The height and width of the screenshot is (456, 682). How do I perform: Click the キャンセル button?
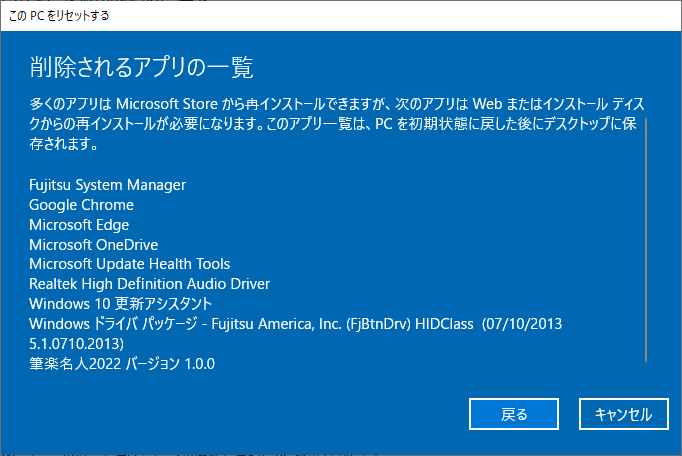pos(623,414)
